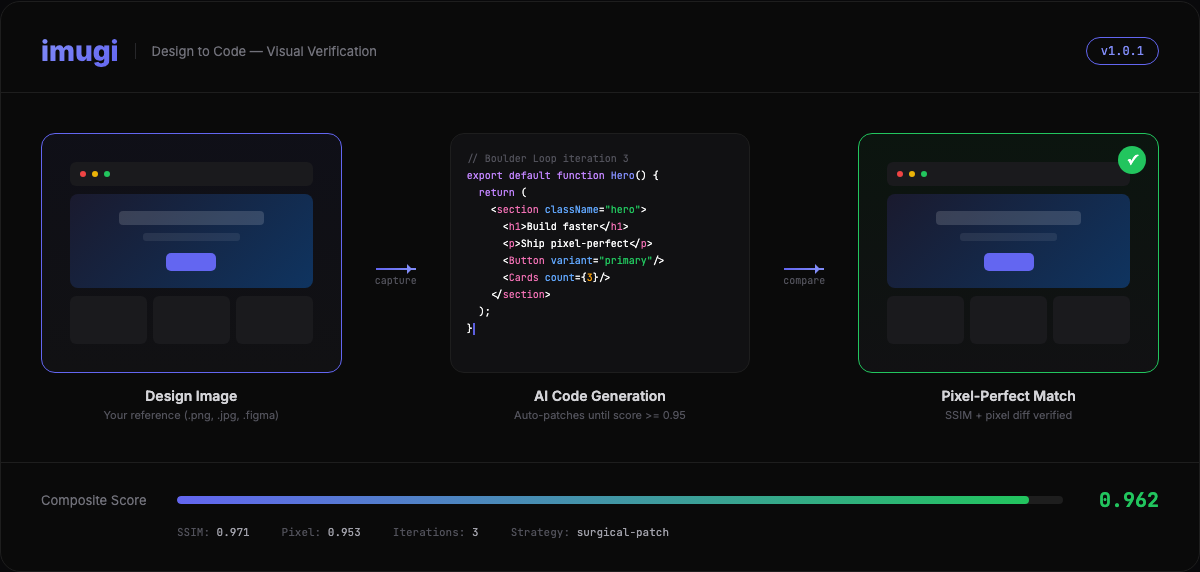Viewport: 1200px width, 572px height.
Task: Click the compare arrow
Action: click(804, 268)
